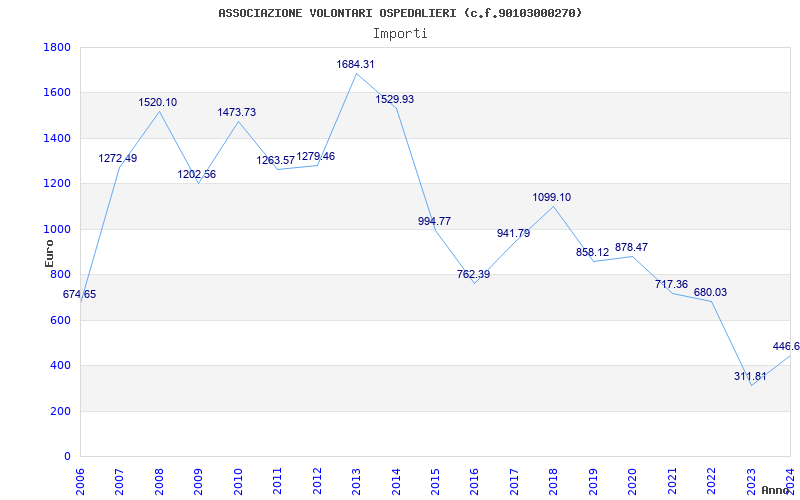Image resolution: width=800 pixels, height=500 pixels.
Task: Click the 2022 x-axis year tick
Action: pyautogui.click(x=712, y=482)
